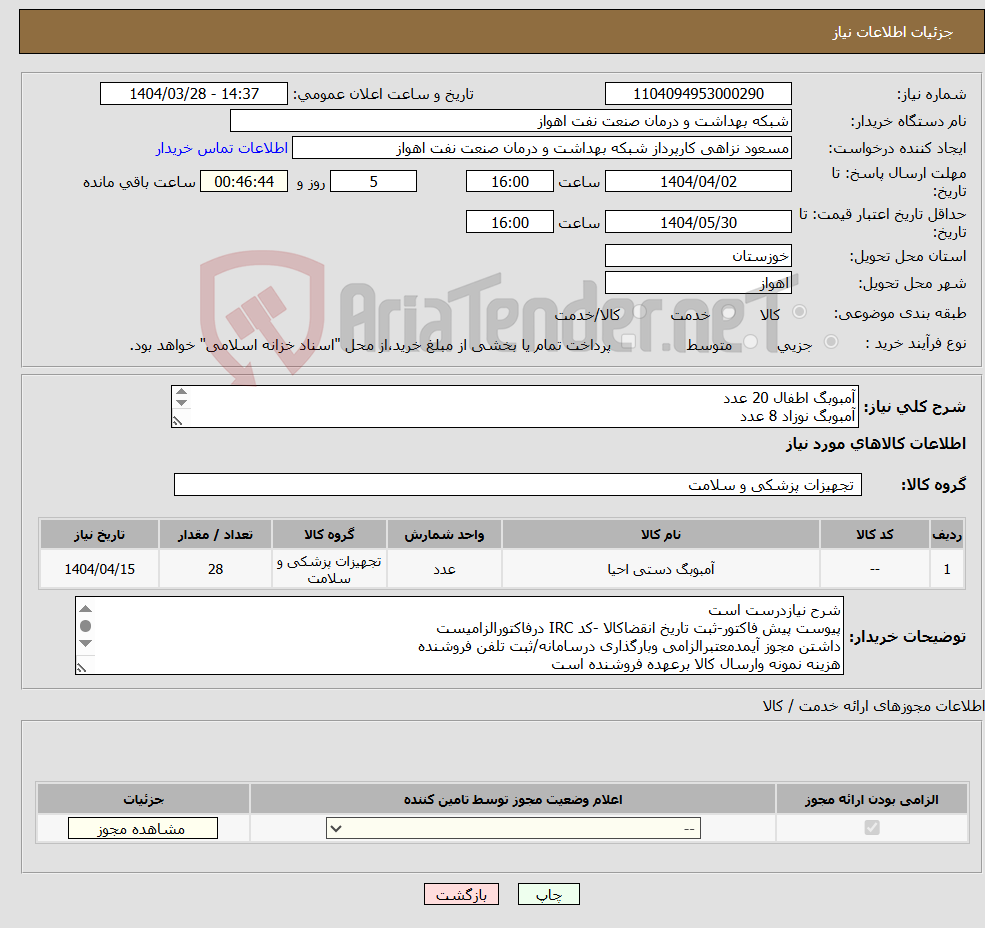Click the بازگشت back button

(x=461, y=894)
